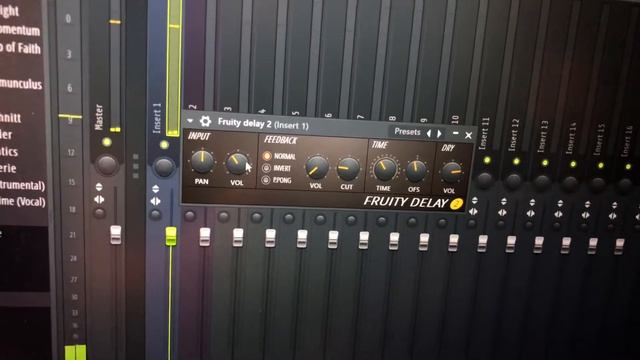
Task: Click the yellow Fruity Delay 2 logo badge
Action: 457,204
